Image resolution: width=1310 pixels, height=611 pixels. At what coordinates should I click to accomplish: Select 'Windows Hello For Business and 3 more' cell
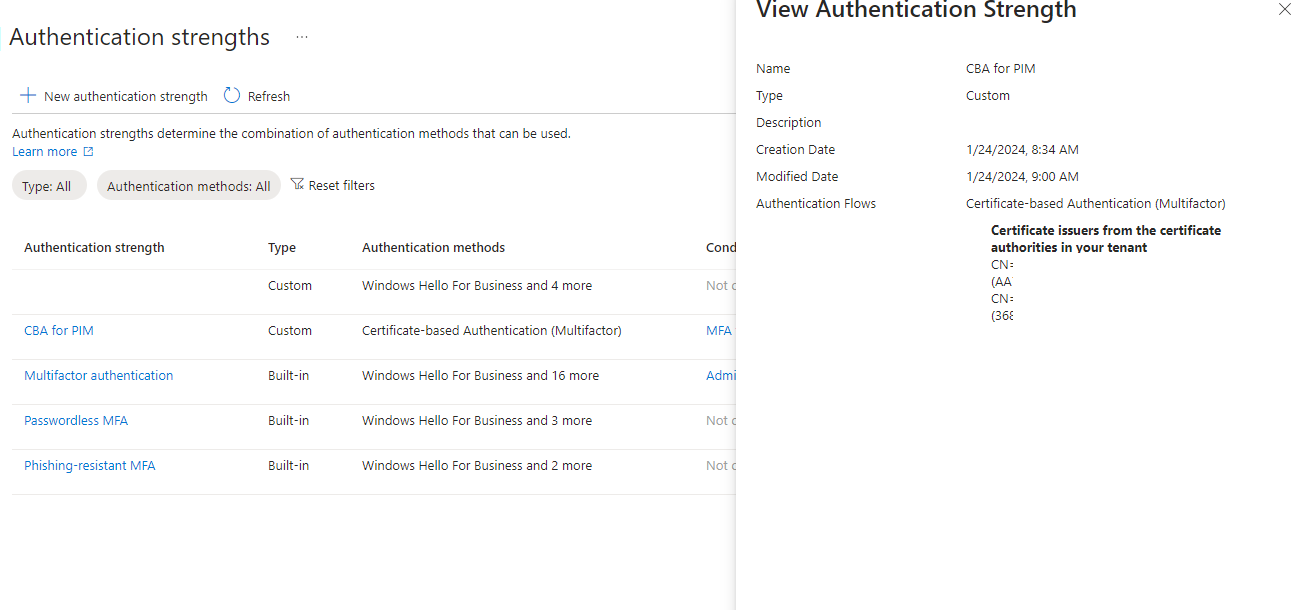click(477, 421)
